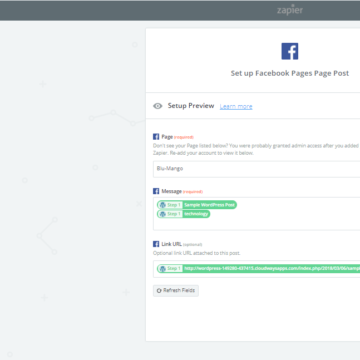Select the Sample WordPress Post token
The height and width of the screenshot is (360, 360).
click(197, 205)
